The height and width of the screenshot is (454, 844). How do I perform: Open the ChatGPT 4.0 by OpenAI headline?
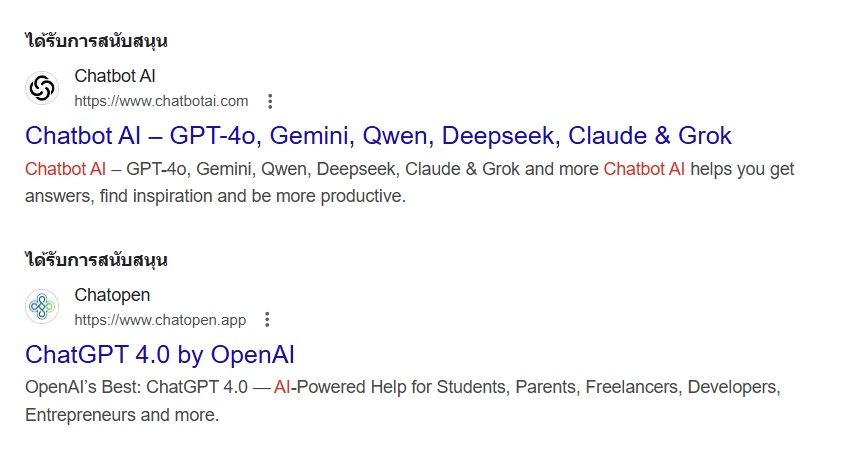160,355
